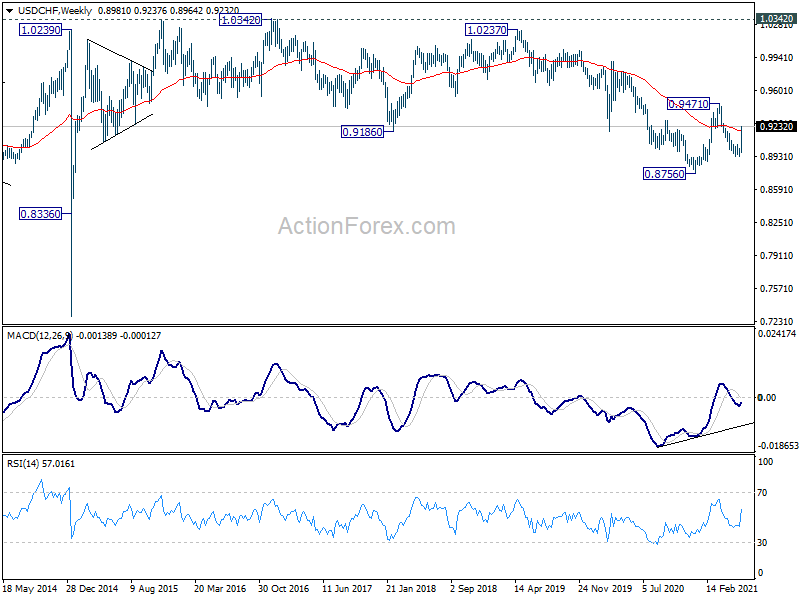Image resolution: width=800 pixels, height=600 pixels.
Task: Click the 0.75710 price axis value
Action: click(x=777, y=289)
